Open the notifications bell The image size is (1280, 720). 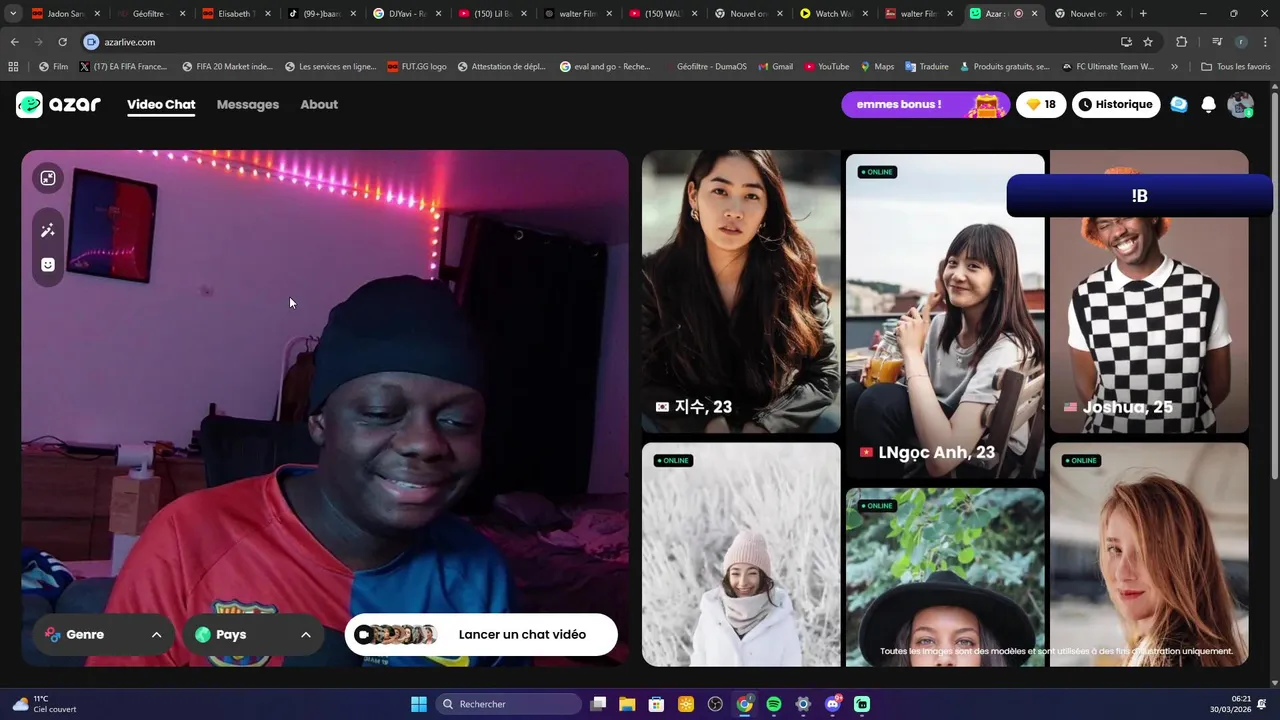coord(1208,104)
